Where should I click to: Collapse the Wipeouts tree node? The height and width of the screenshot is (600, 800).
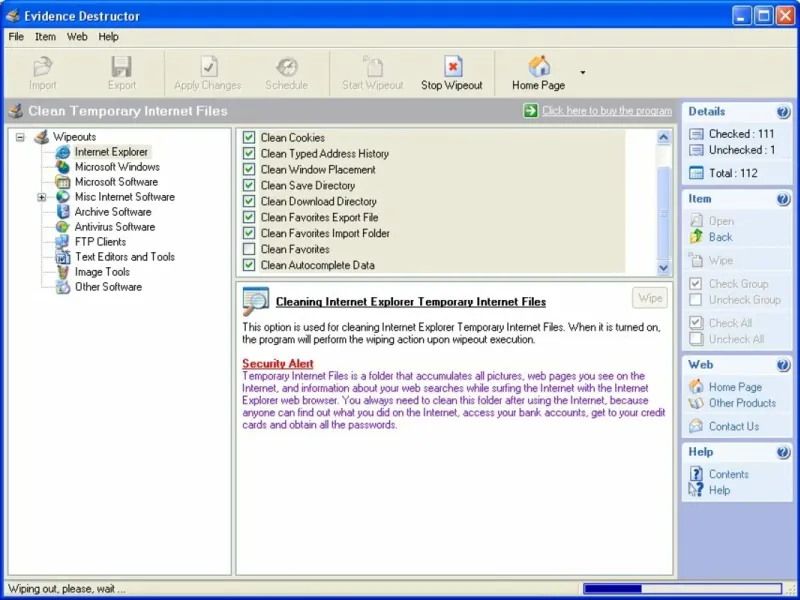click(20, 137)
